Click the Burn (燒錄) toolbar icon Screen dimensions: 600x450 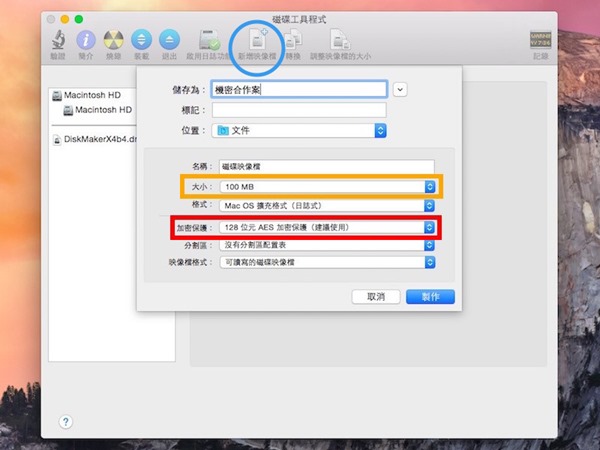[114, 40]
